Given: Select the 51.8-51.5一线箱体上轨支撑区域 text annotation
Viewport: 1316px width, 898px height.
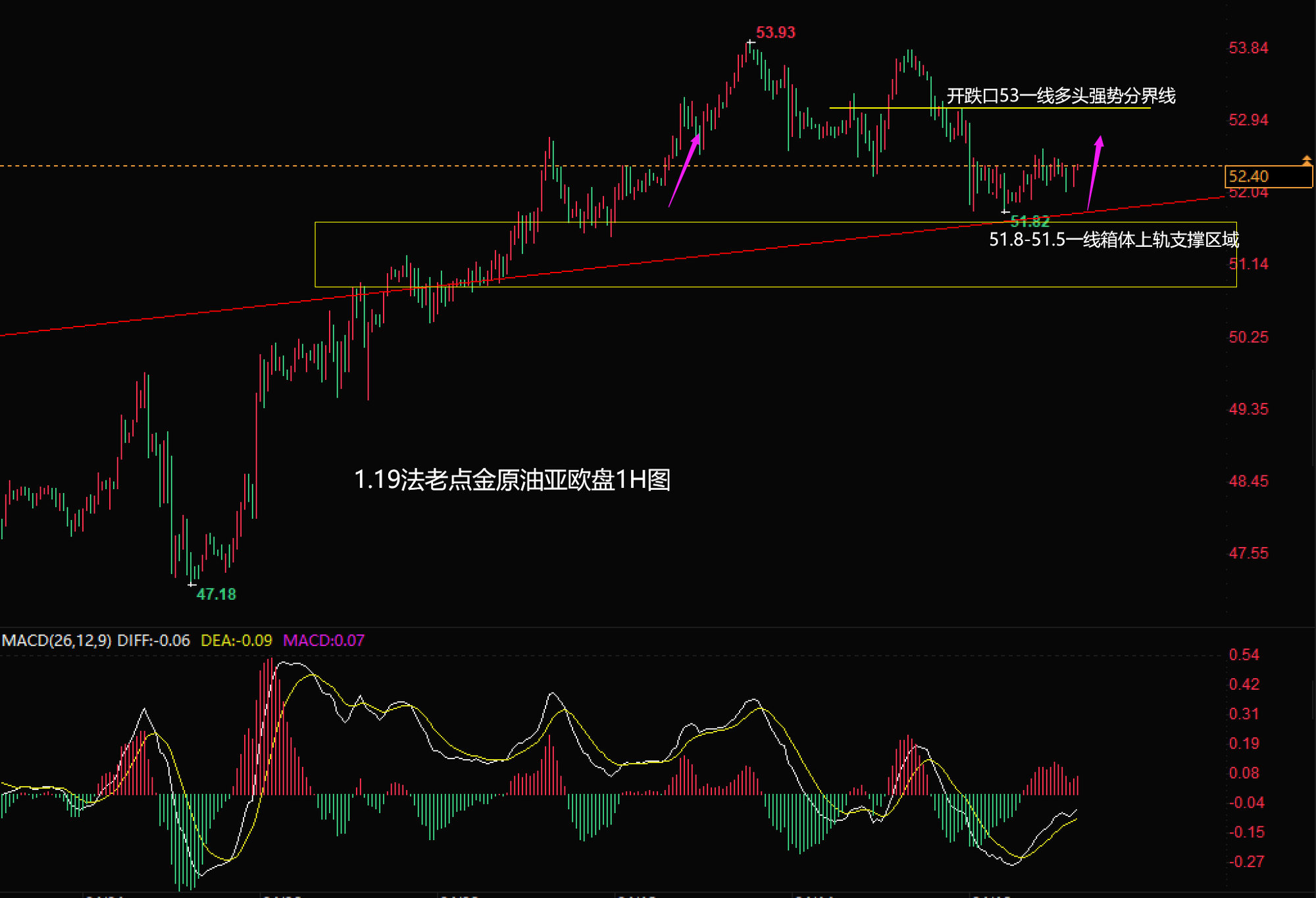Looking at the screenshot, I should pos(1113,240).
